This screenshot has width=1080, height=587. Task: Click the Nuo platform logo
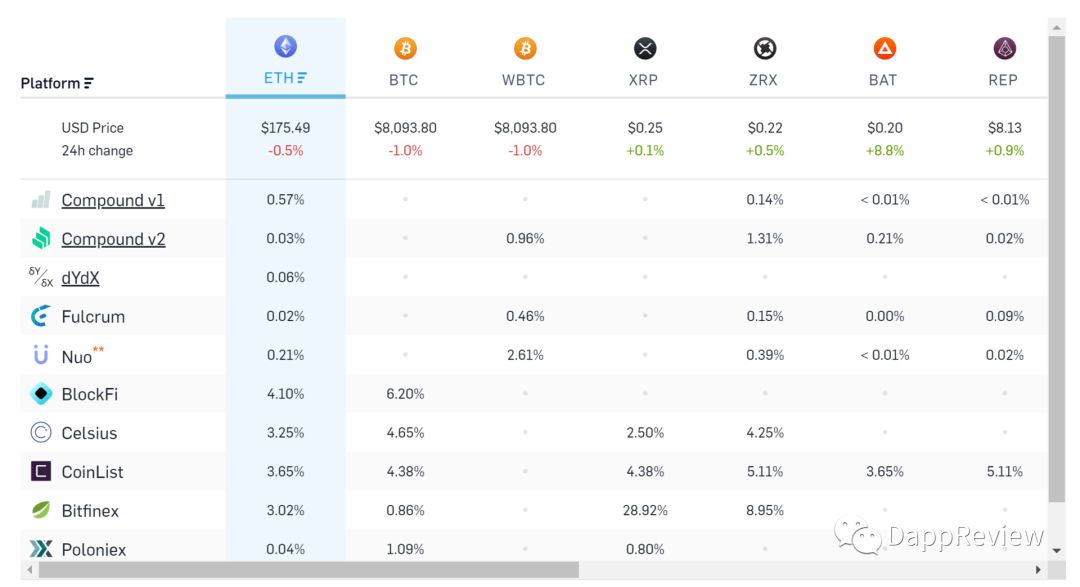tap(41, 355)
